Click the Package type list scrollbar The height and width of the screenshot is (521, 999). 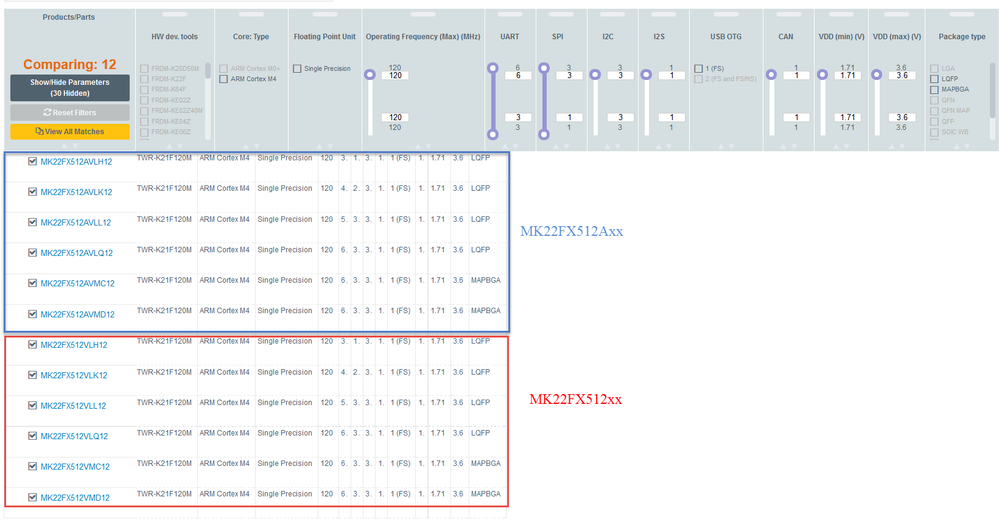pyautogui.click(x=992, y=90)
